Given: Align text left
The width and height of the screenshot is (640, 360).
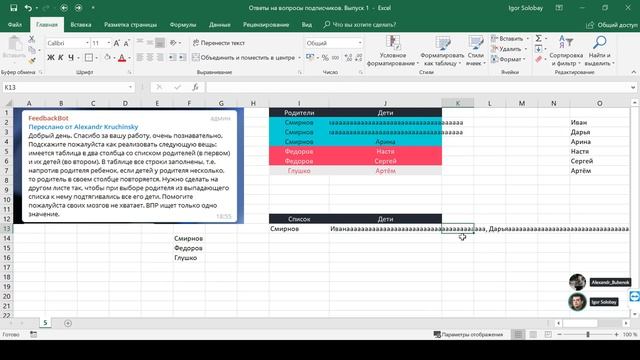Looking at the screenshot, I should coord(140,58).
